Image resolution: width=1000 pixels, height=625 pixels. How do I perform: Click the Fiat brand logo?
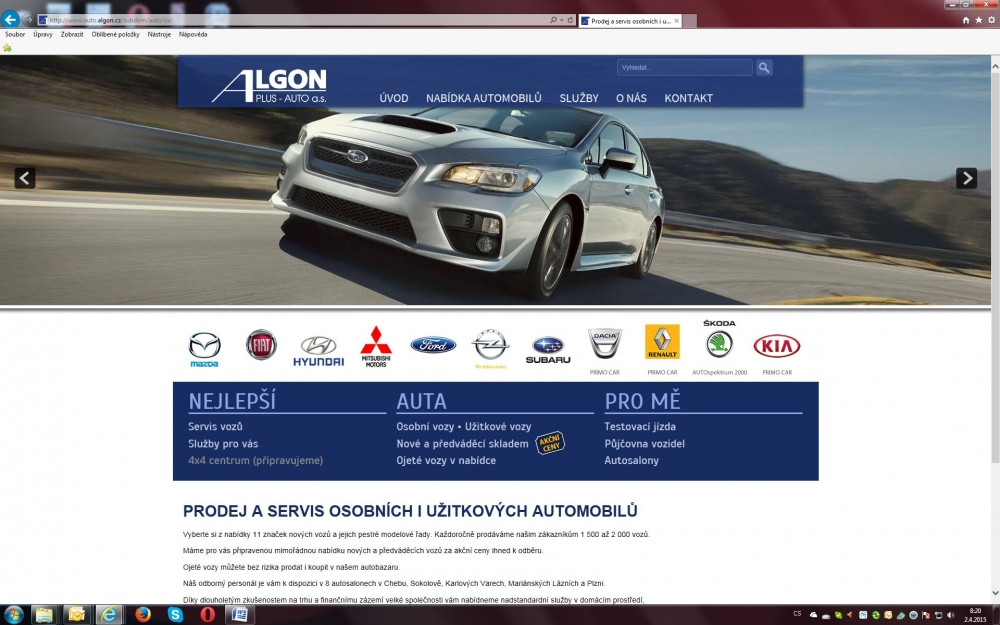[261, 345]
